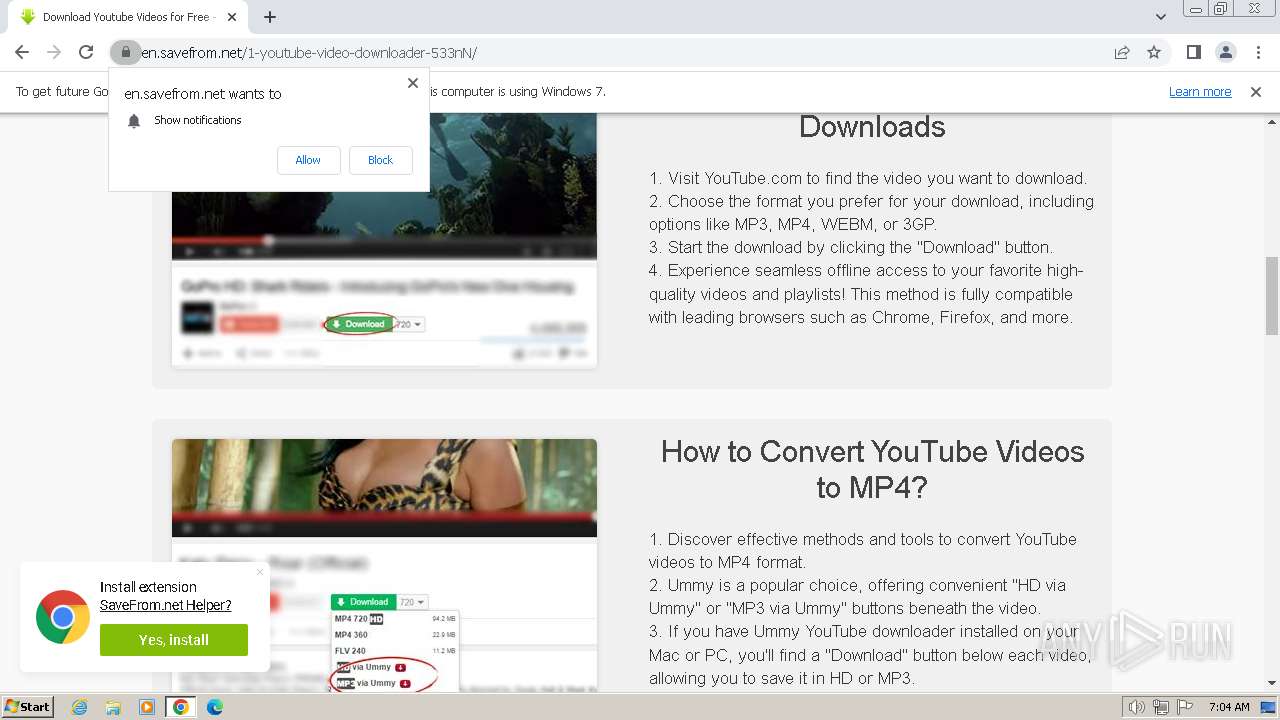Close the Download Youtube Videos tab

click(x=232, y=17)
